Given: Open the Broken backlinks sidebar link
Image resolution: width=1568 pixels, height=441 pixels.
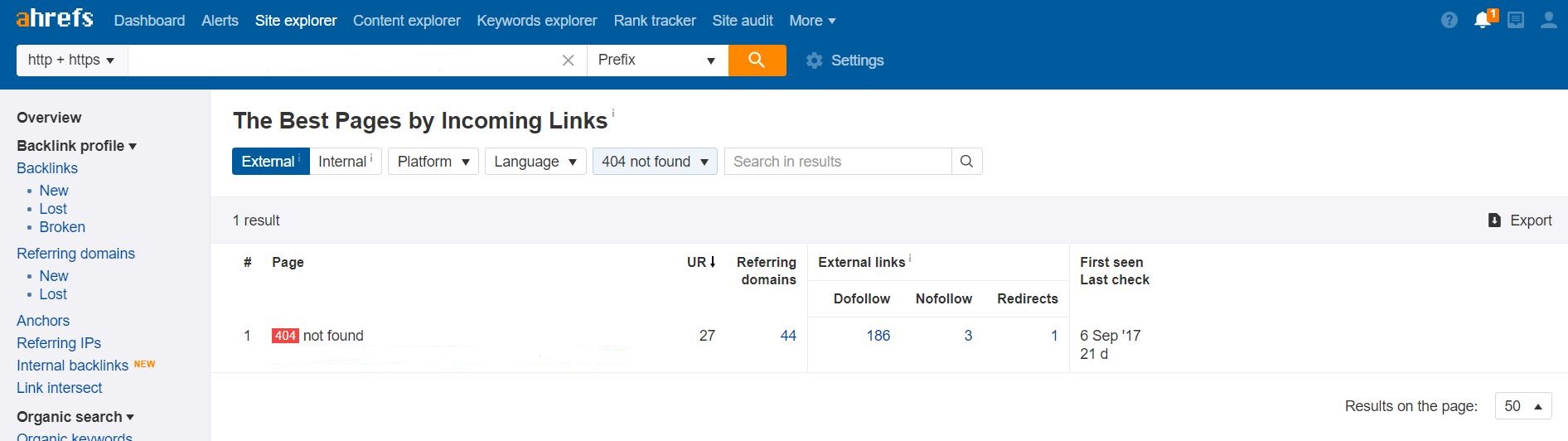Looking at the screenshot, I should (62, 227).
